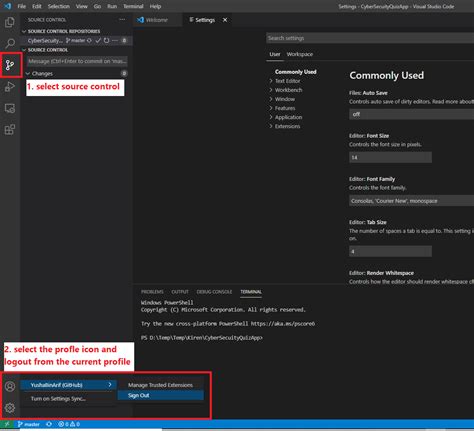The image size is (474, 431).
Task: Click the CyberSecurity repository name
Action: click(x=45, y=41)
